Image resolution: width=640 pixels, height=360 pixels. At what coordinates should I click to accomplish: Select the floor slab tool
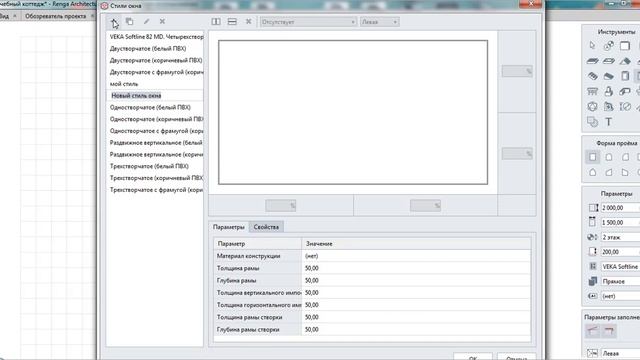coord(593,61)
